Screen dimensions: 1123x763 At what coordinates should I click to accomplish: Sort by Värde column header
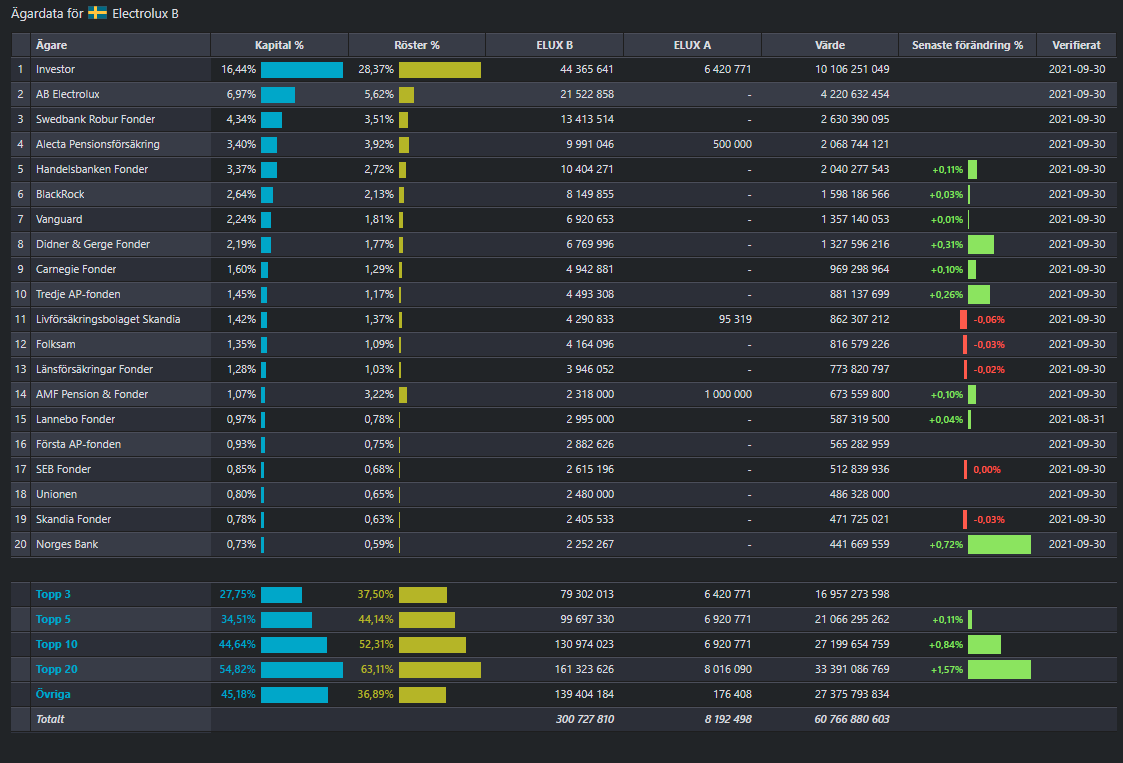click(829, 44)
